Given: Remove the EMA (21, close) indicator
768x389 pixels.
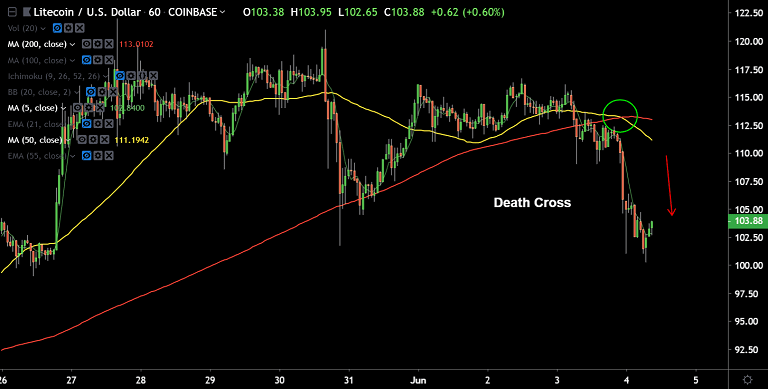Looking at the screenshot, I should pos(109,124).
